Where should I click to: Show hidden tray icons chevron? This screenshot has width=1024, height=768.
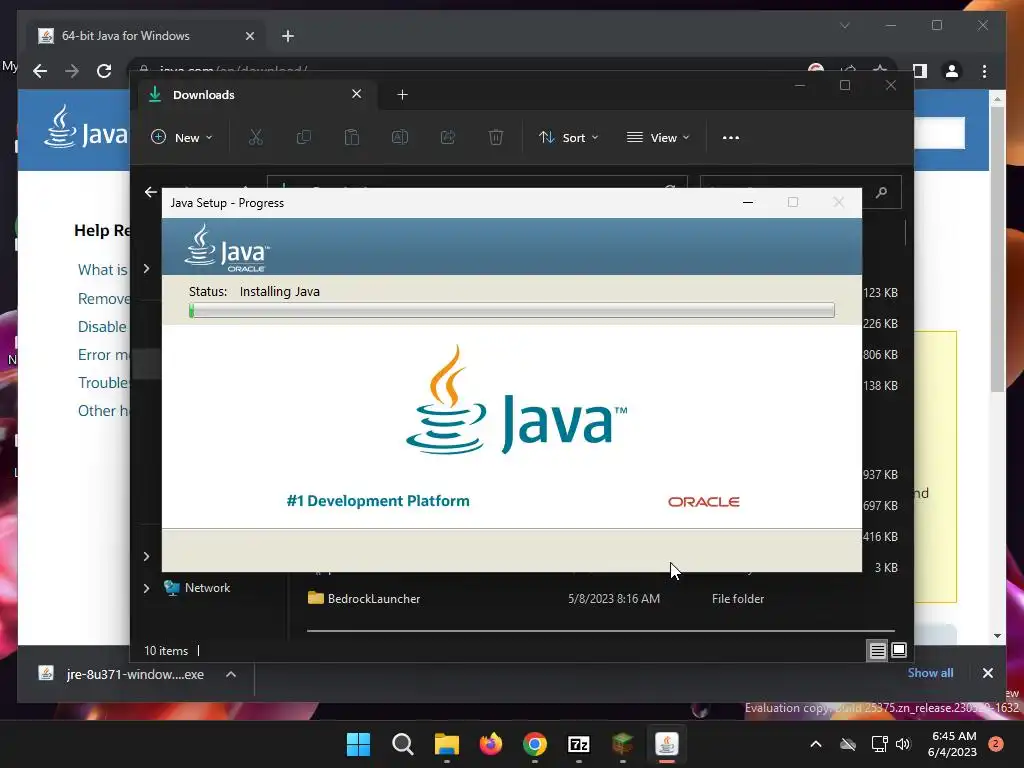[x=816, y=744]
